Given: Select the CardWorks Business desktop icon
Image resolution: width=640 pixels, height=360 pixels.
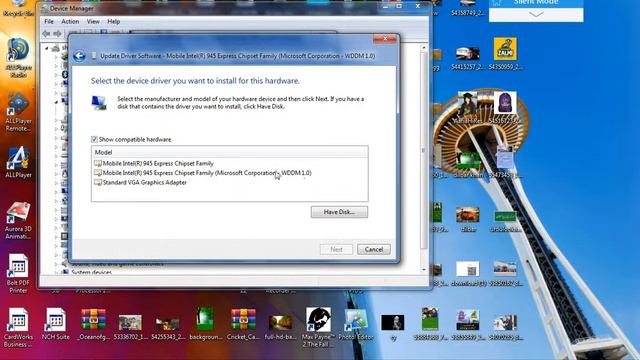Looking at the screenshot, I should click(x=18, y=328).
